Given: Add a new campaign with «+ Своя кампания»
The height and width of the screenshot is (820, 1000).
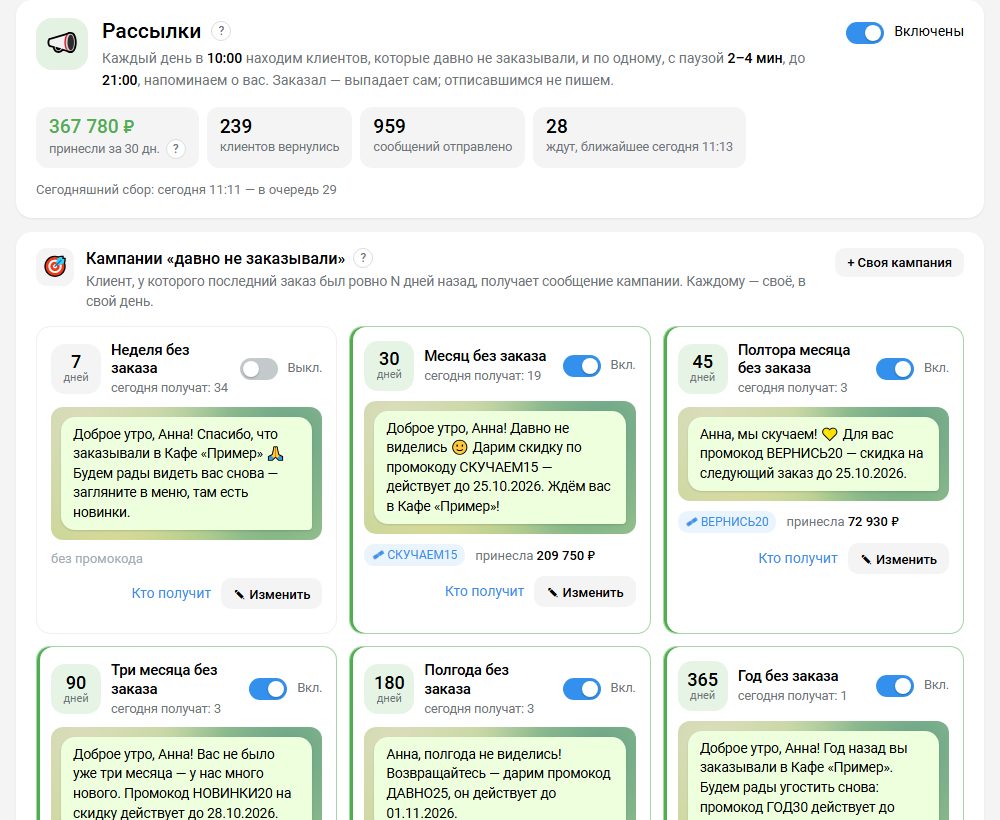Looking at the screenshot, I should pos(899,263).
